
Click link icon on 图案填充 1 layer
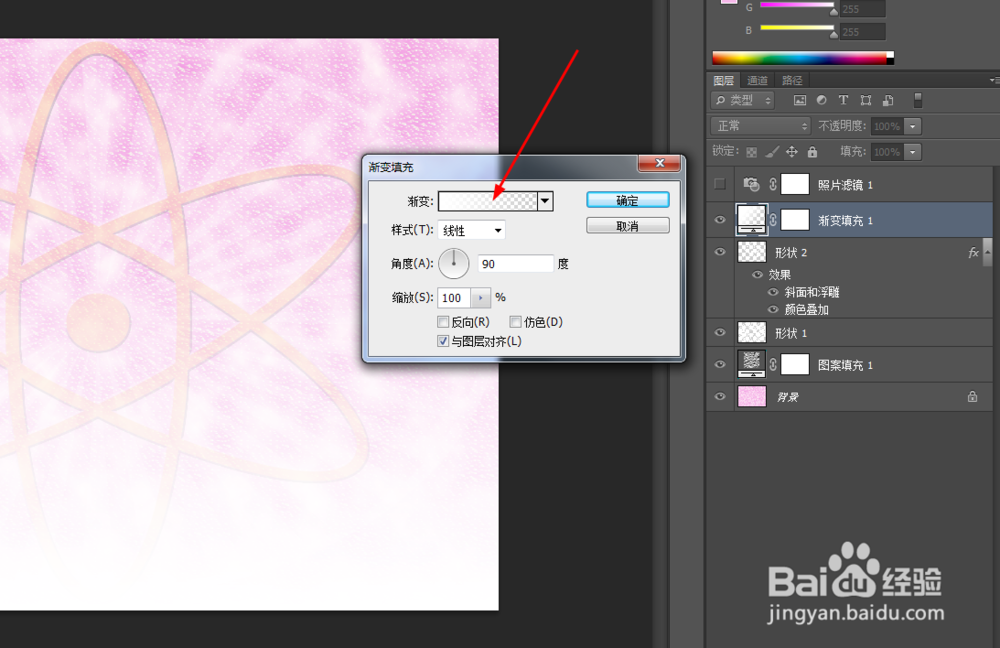[773, 364]
